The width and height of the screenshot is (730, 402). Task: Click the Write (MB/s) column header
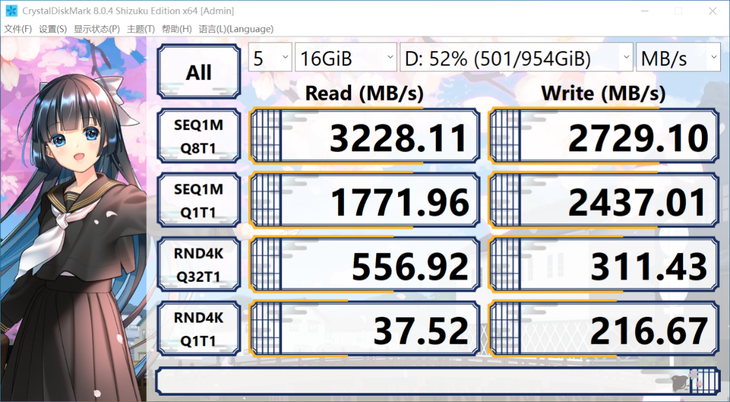coord(603,93)
